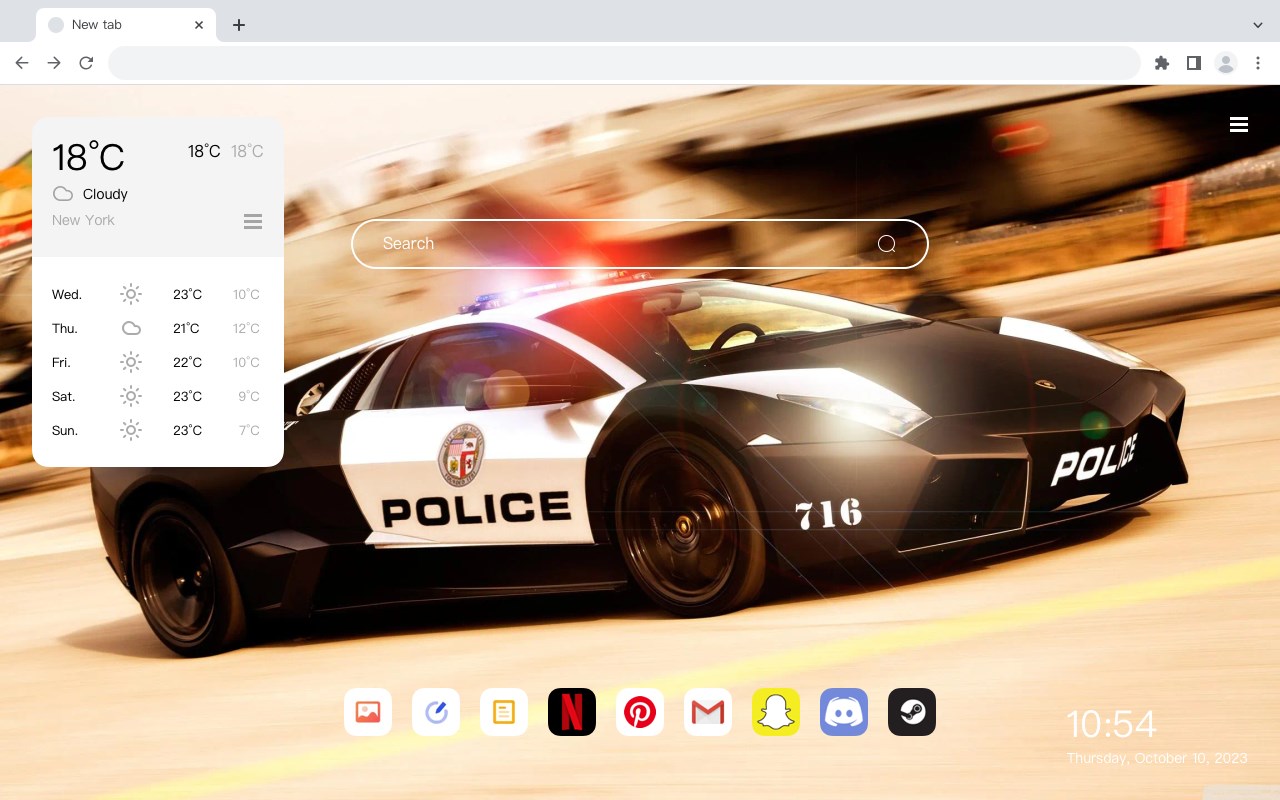Click into the Search input field
1280x800 pixels.
pyautogui.click(x=640, y=244)
